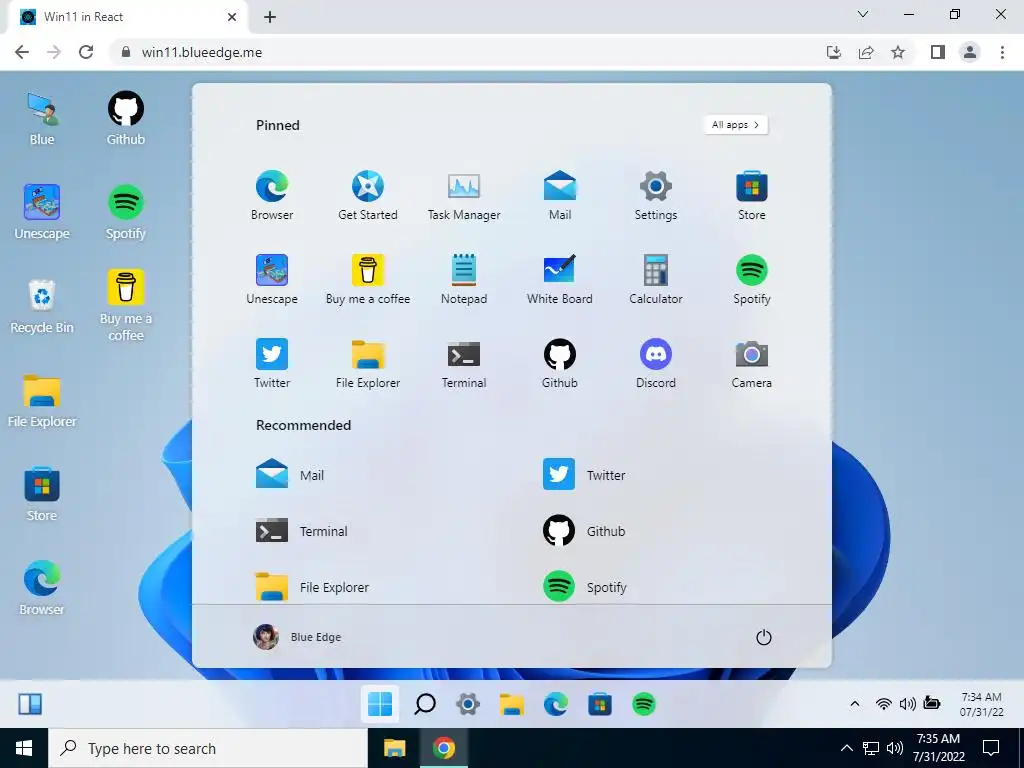Launch White Board app
This screenshot has width=1024, height=768.
click(x=560, y=279)
